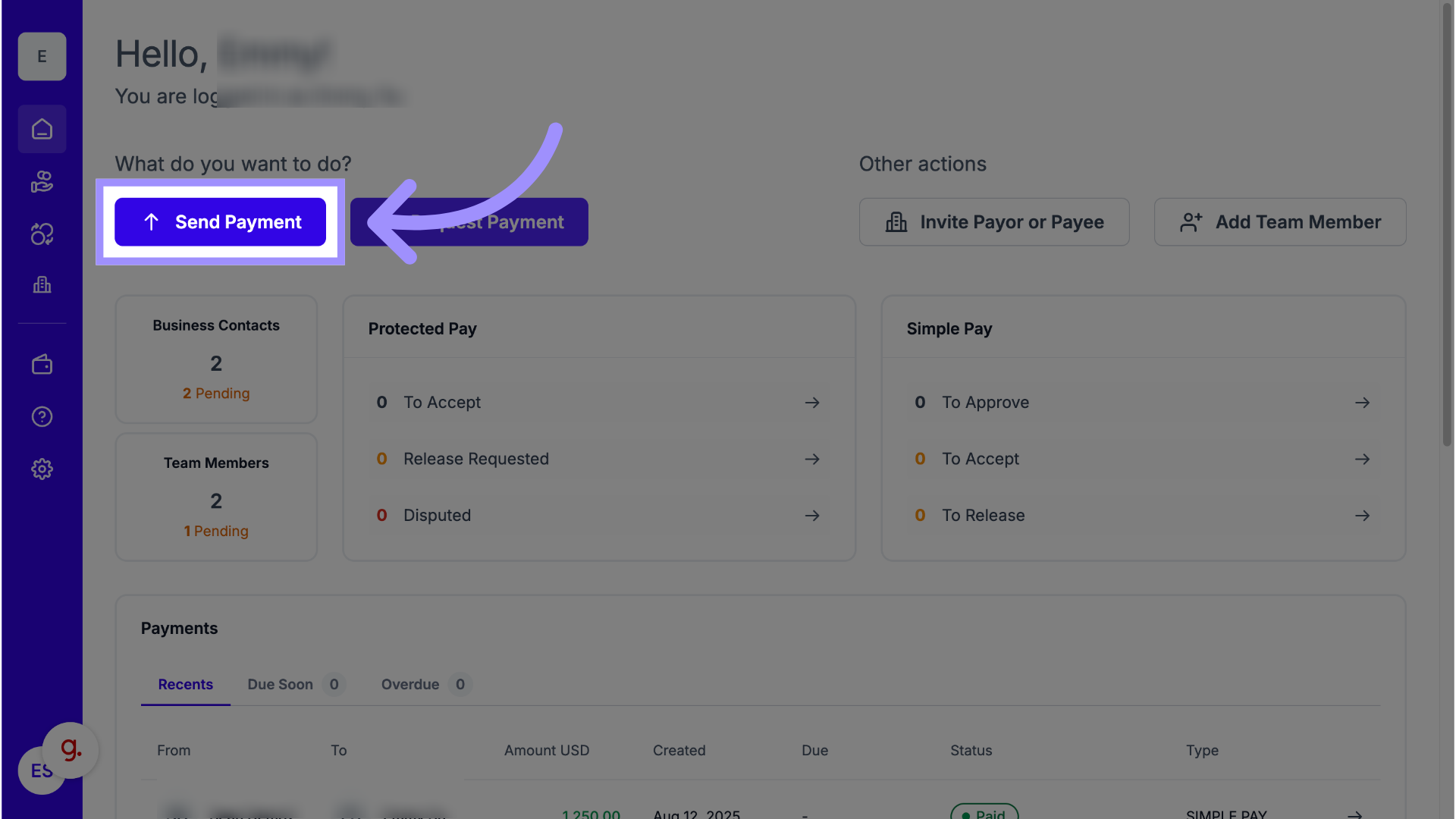The width and height of the screenshot is (1456, 819).
Task: Open Simple Pay To Approve arrow
Action: (1362, 403)
